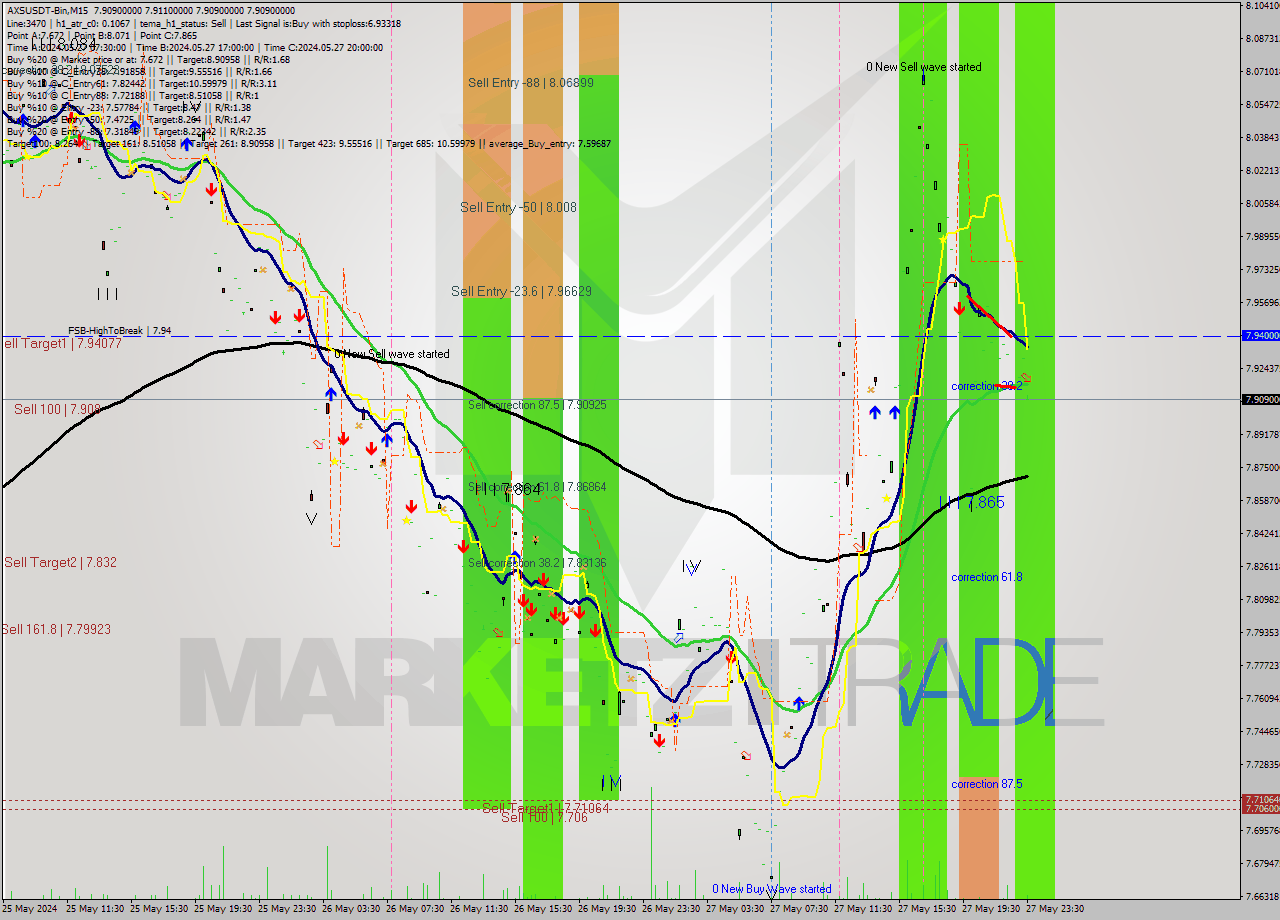Screen dimensions: 1280x920
Task: Click the blue 'I I I 7.865' wave label
Action: pos(971,502)
